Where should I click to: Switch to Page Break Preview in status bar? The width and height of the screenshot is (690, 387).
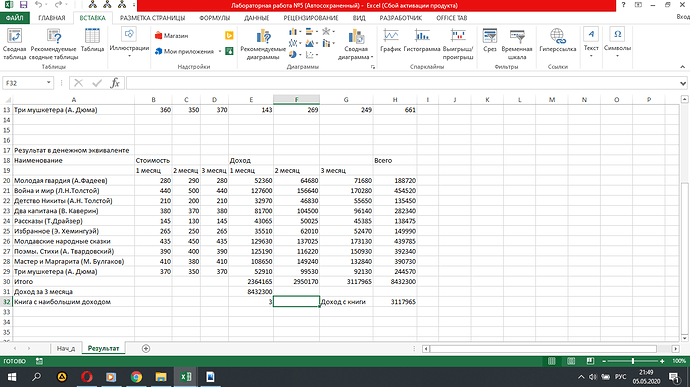[x=590, y=361]
